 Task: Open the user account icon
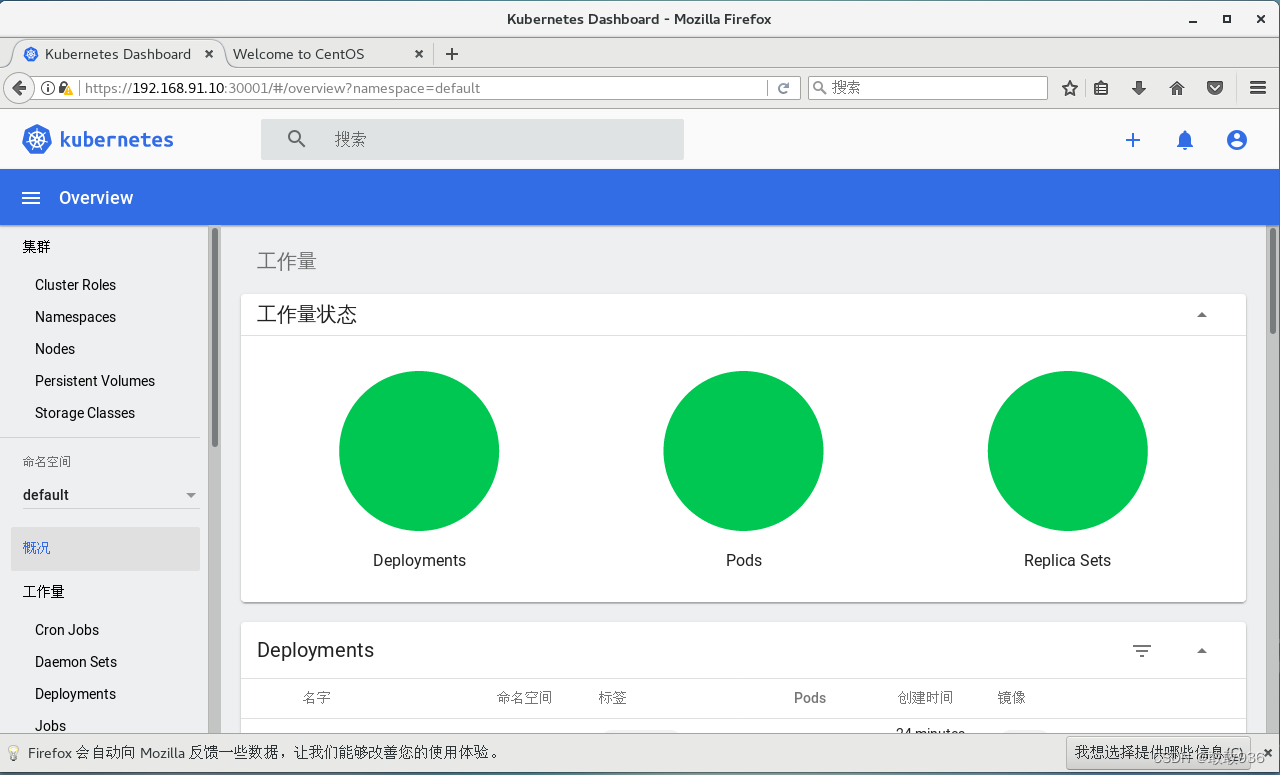1237,140
